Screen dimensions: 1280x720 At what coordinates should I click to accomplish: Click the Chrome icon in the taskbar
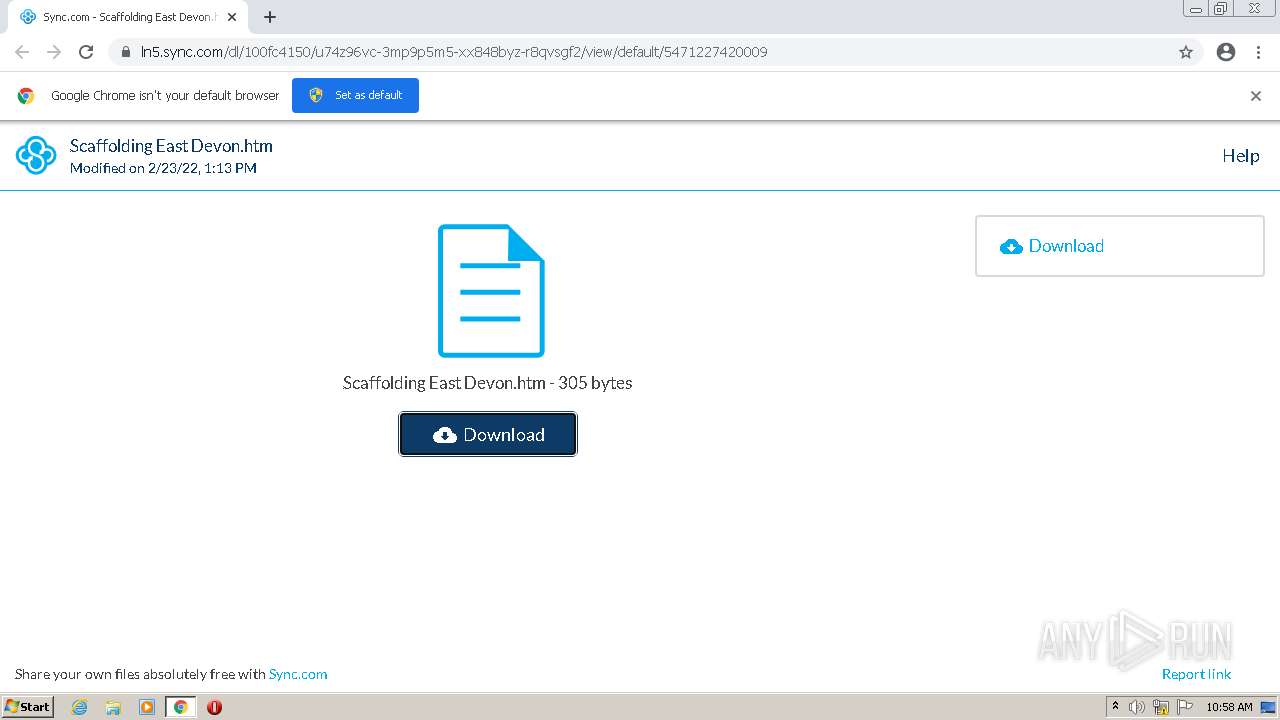(181, 707)
